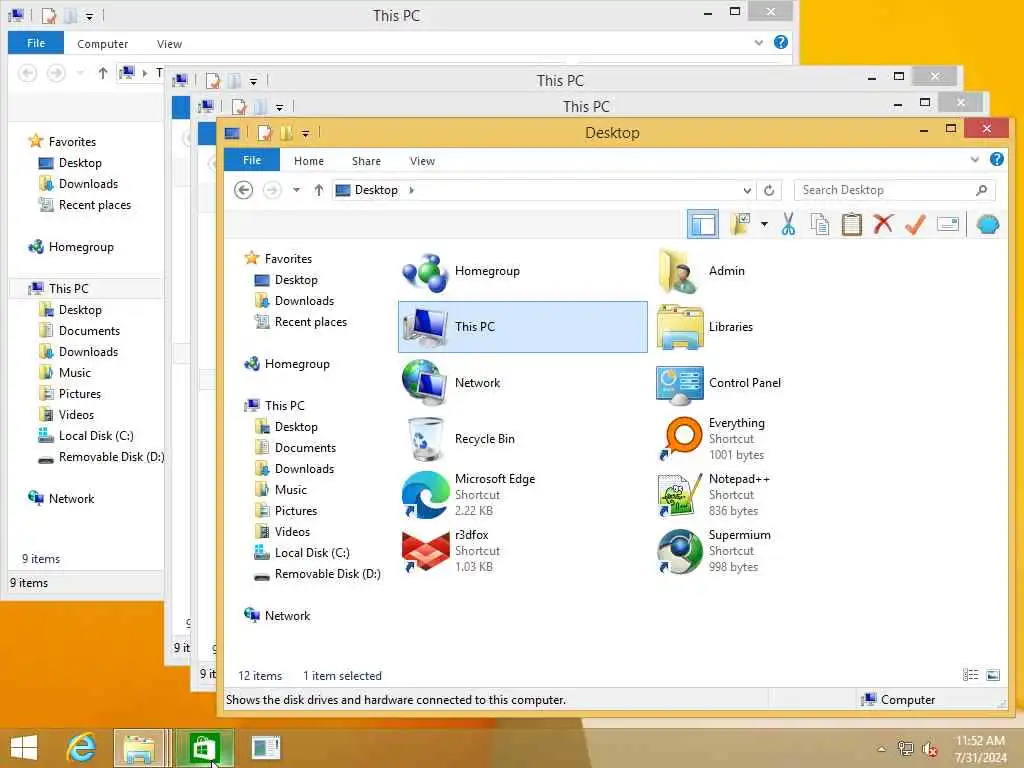Select the Admin folder
1024x768 pixels.
777,271
